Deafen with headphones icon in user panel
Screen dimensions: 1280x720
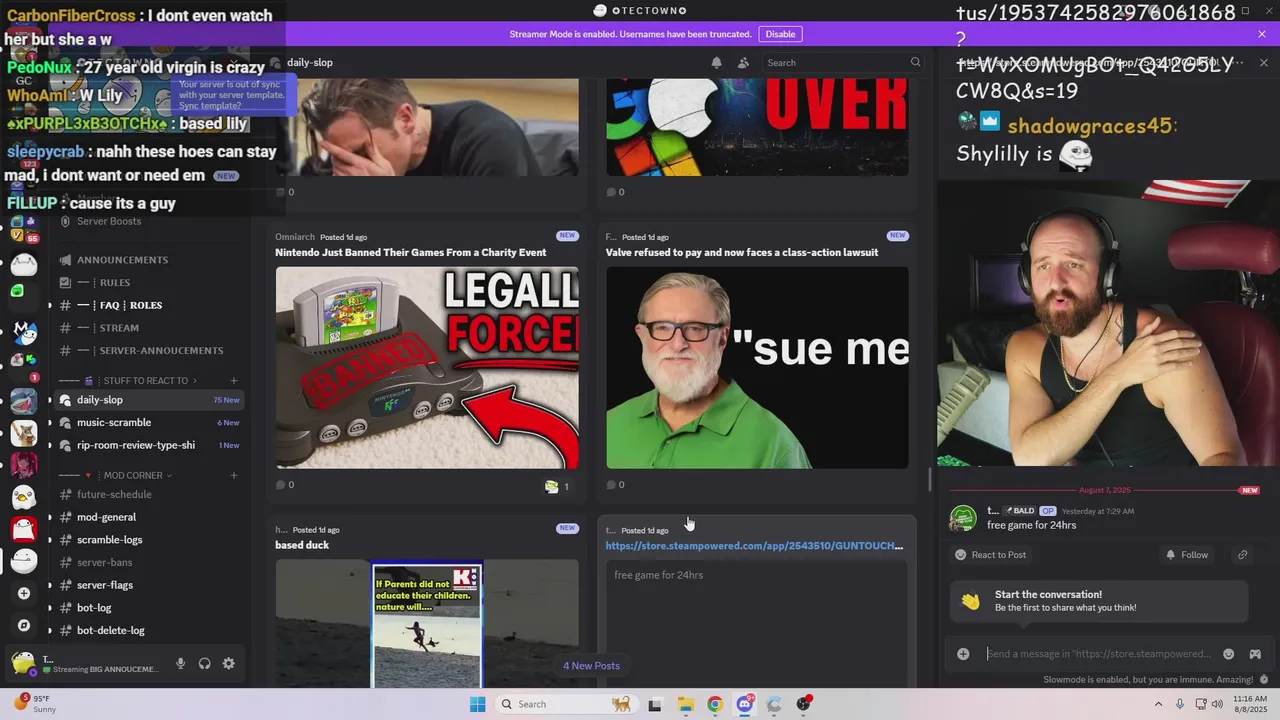point(205,663)
